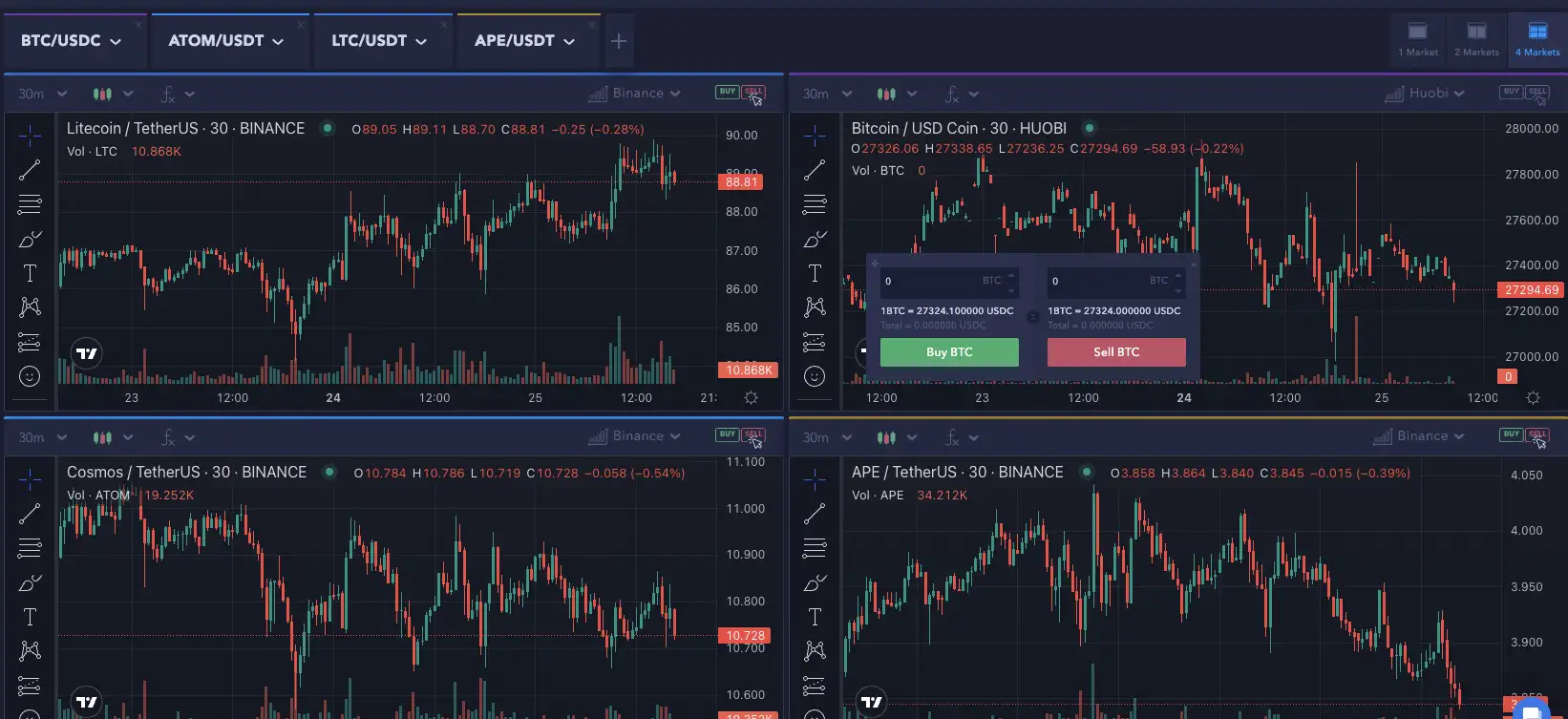1568x719 pixels.
Task: Toggle Buy/Sell panel on Litecoin chart
Action: [740, 94]
